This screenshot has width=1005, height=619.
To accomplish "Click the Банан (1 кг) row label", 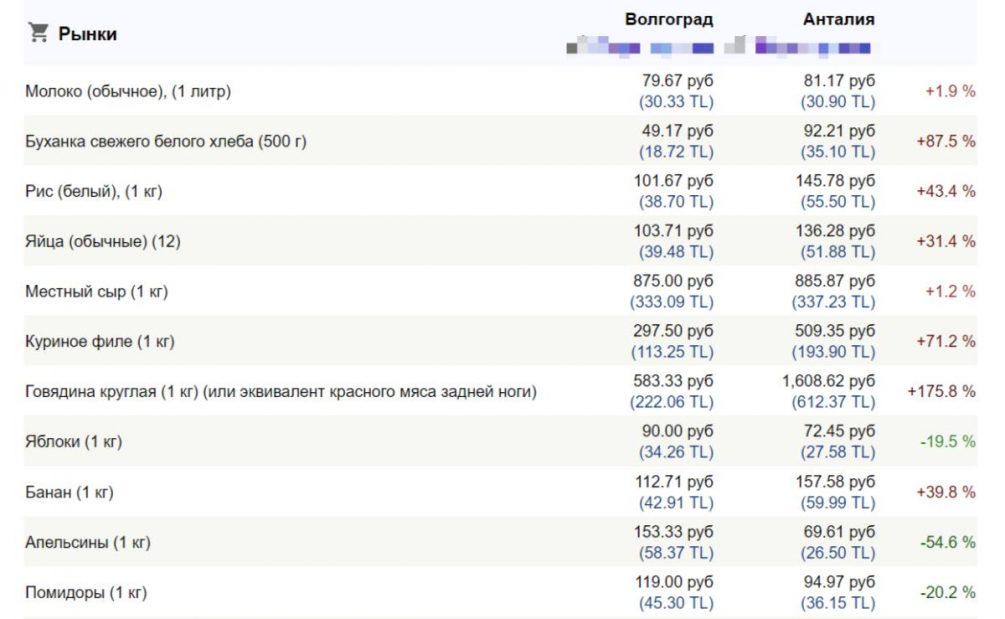I will click(69, 492).
